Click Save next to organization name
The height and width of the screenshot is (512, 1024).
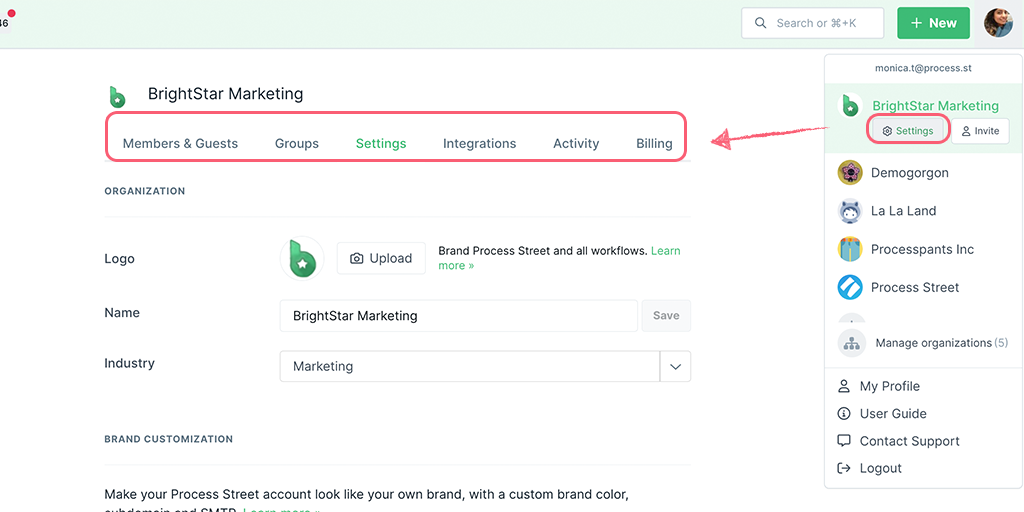(x=666, y=315)
